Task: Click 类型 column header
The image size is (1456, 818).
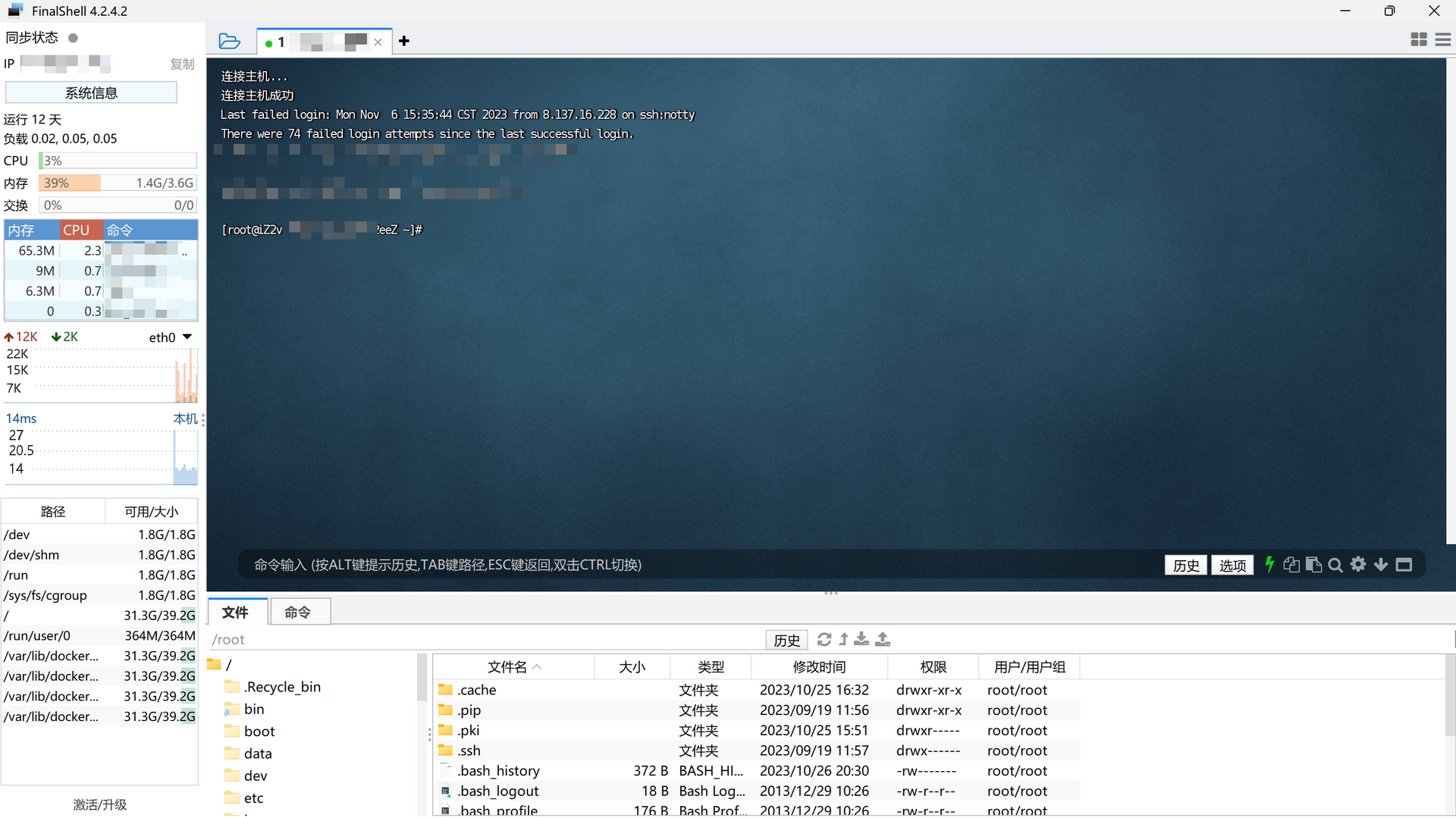Action: click(x=711, y=666)
